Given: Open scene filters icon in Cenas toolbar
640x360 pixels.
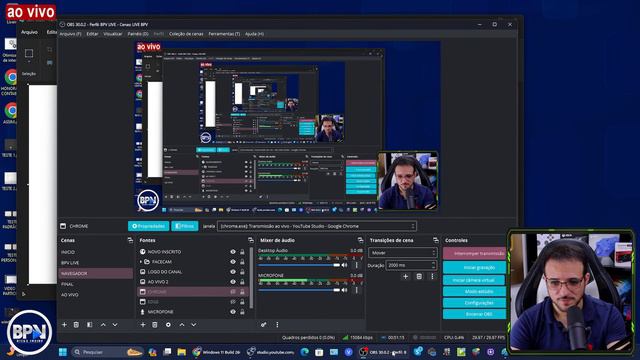Looking at the screenshot, I should pyautogui.click(x=89, y=325).
